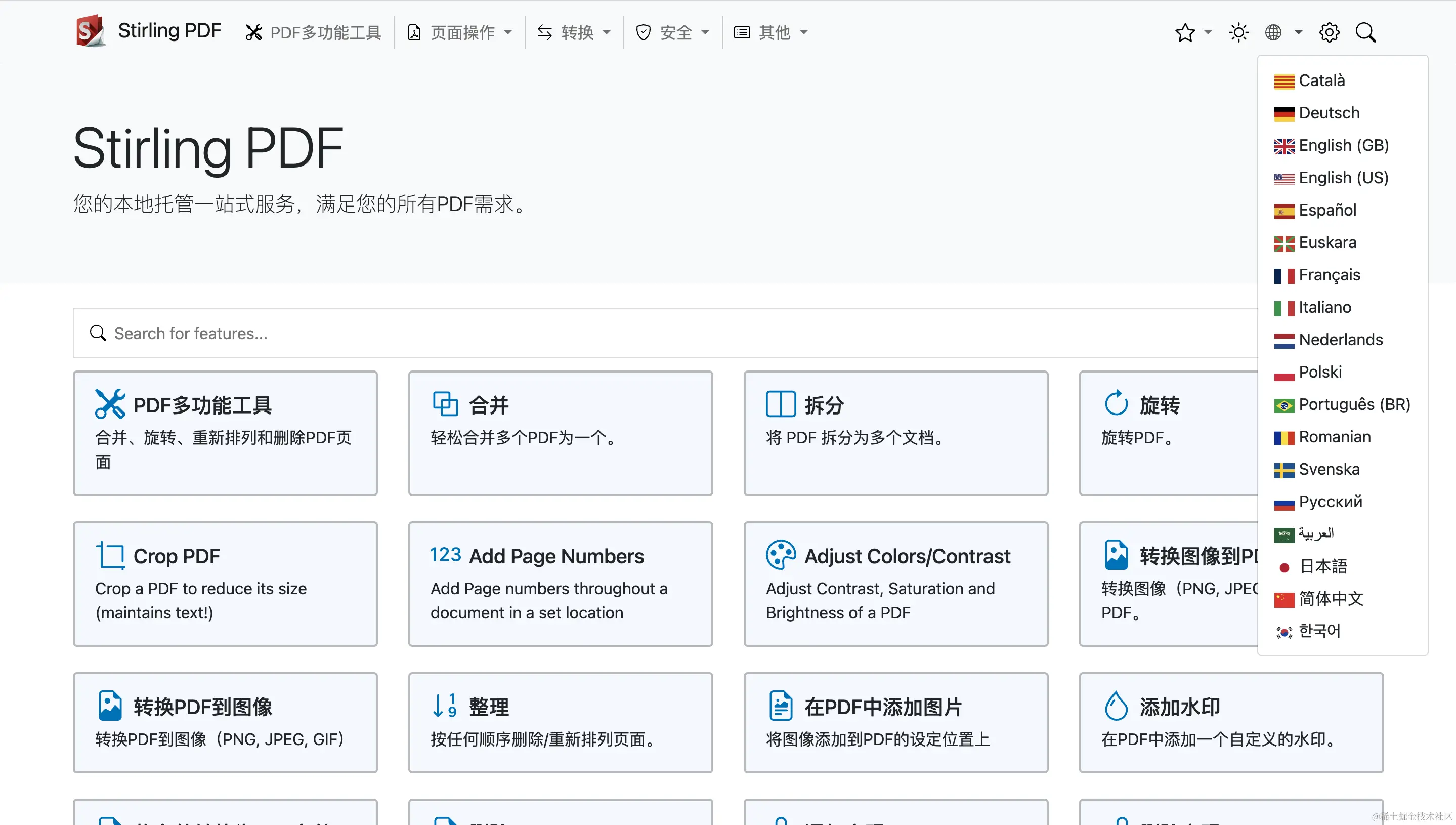This screenshot has width=1456, height=825.
Task: Toggle dark mode with the sun icon
Action: tap(1238, 32)
